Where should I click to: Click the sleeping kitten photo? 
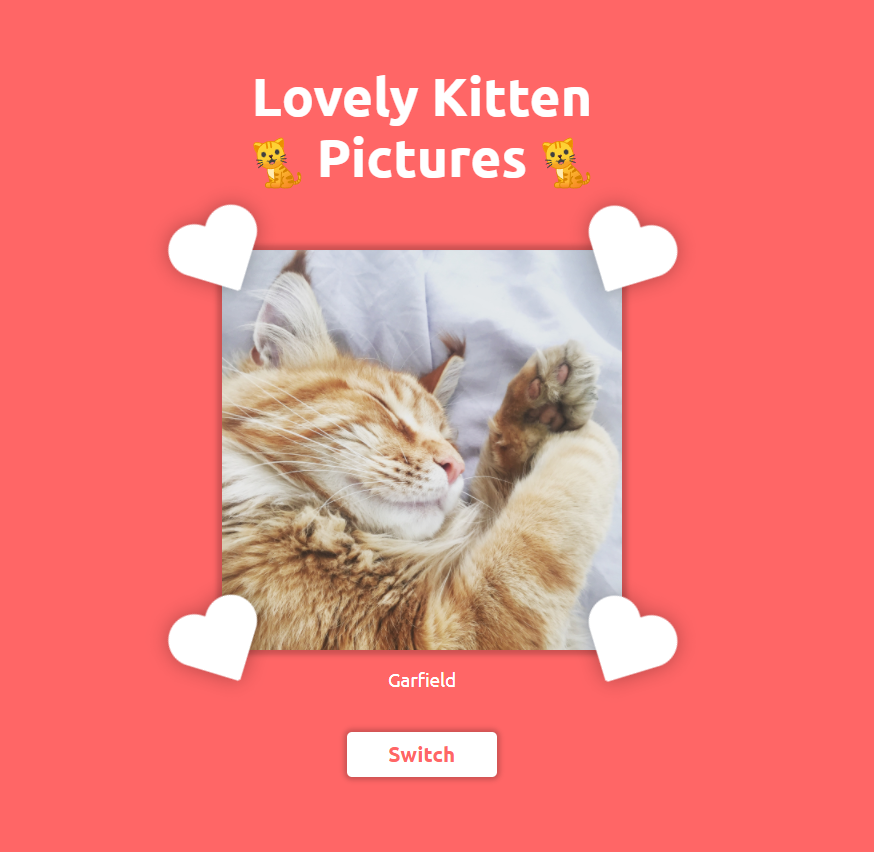pos(422,450)
